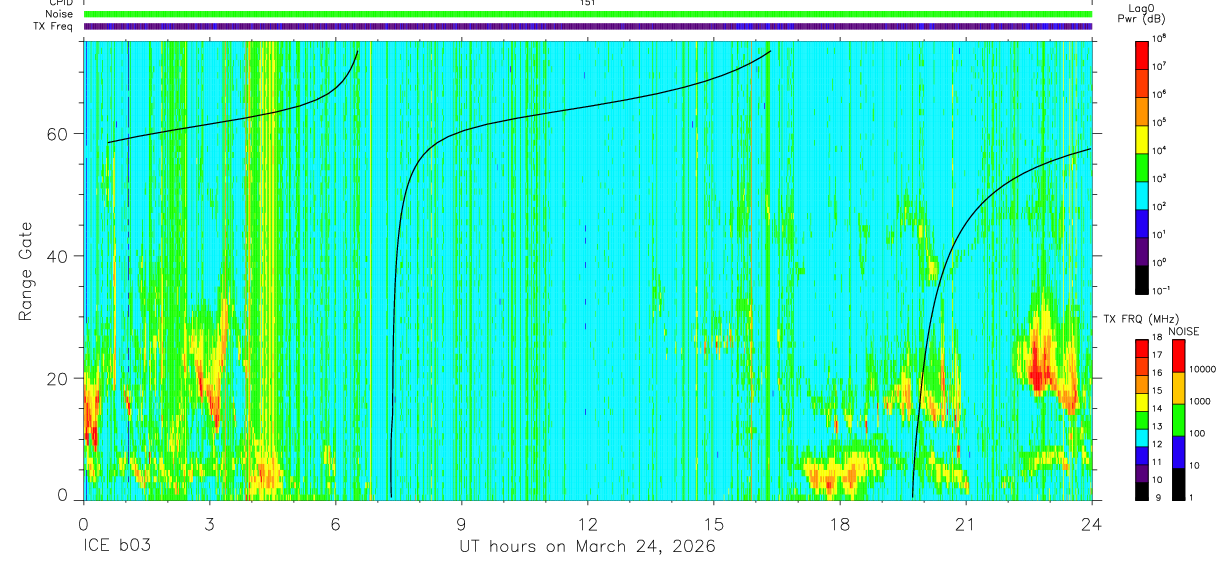
Task: Select the 15 UT hour x-axis label
Action: coord(713,523)
